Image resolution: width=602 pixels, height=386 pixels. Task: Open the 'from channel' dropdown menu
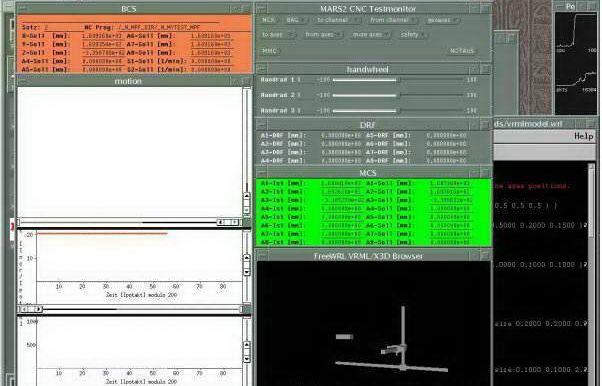tap(393, 20)
